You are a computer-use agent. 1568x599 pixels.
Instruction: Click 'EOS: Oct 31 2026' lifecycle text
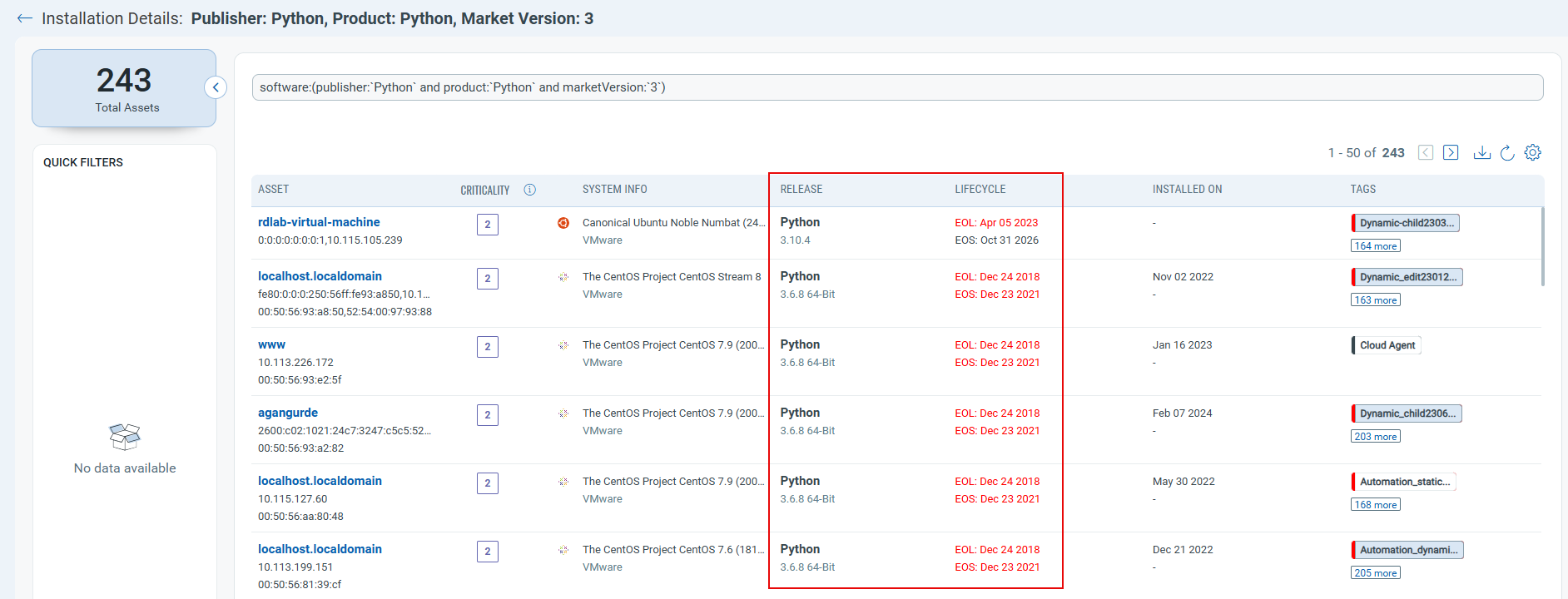997,240
